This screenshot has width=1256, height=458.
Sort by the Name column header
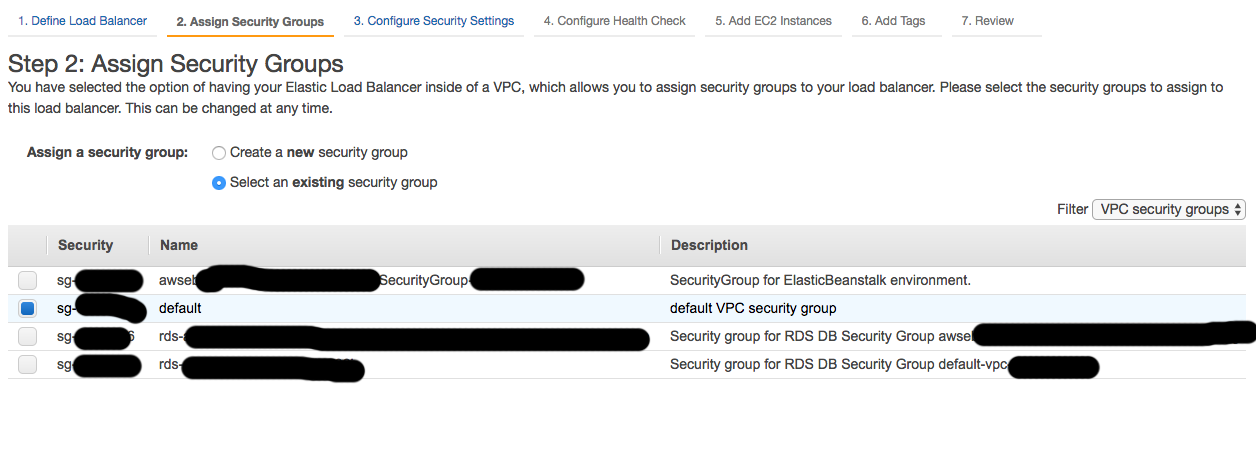(179, 245)
